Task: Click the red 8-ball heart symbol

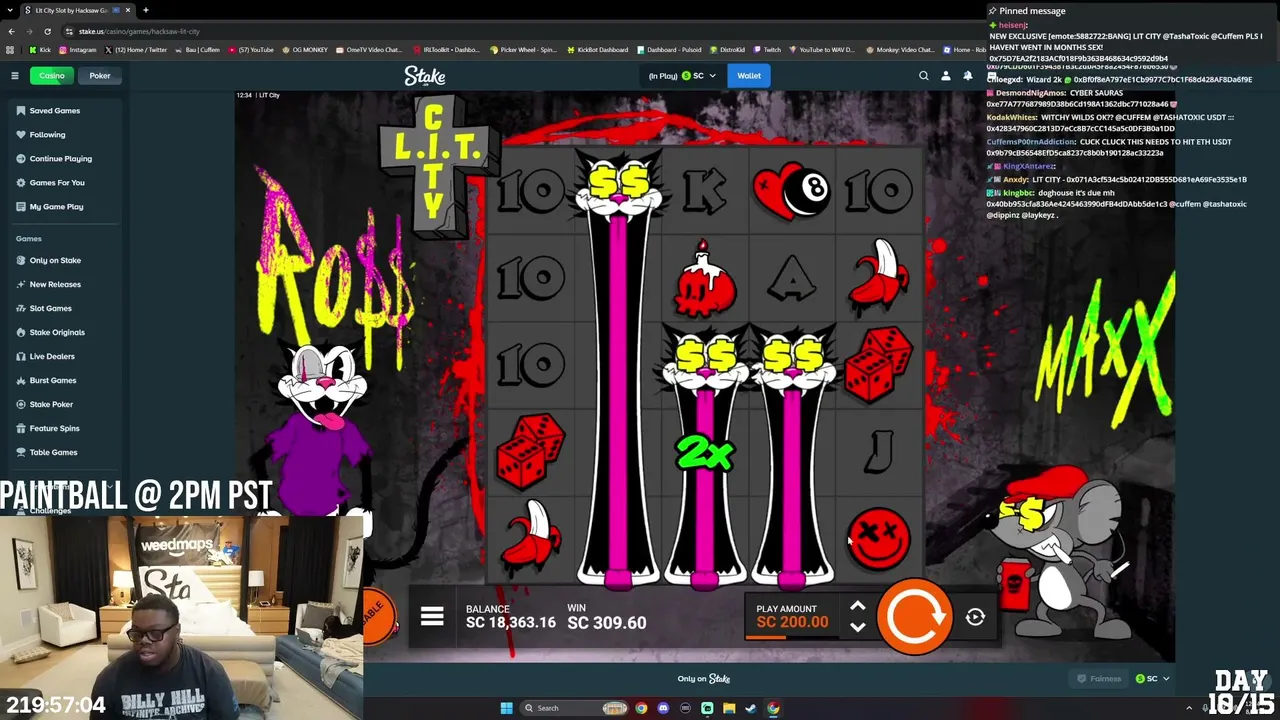Action: point(791,191)
